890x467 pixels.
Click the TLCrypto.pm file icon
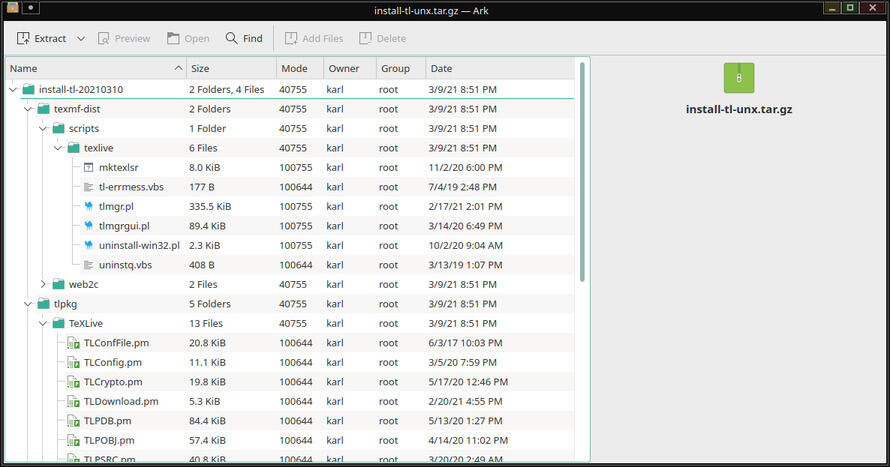click(x=73, y=382)
